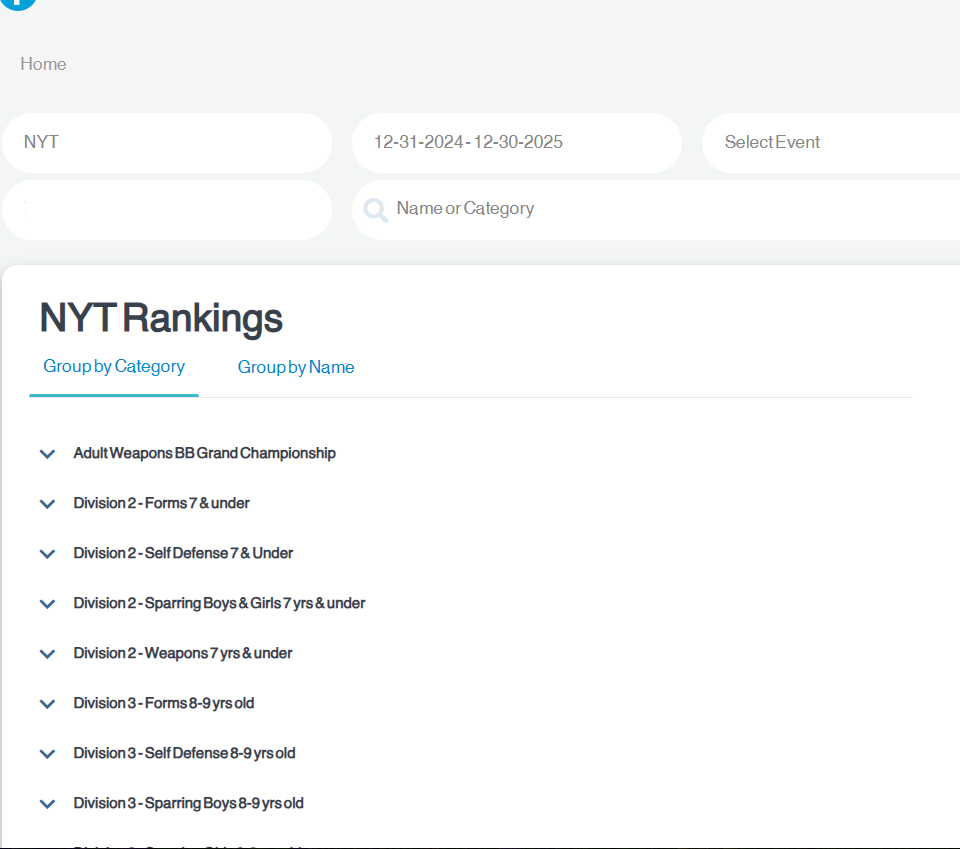Click the blue logo icon at top
This screenshot has width=960, height=849.
click(18, 3)
